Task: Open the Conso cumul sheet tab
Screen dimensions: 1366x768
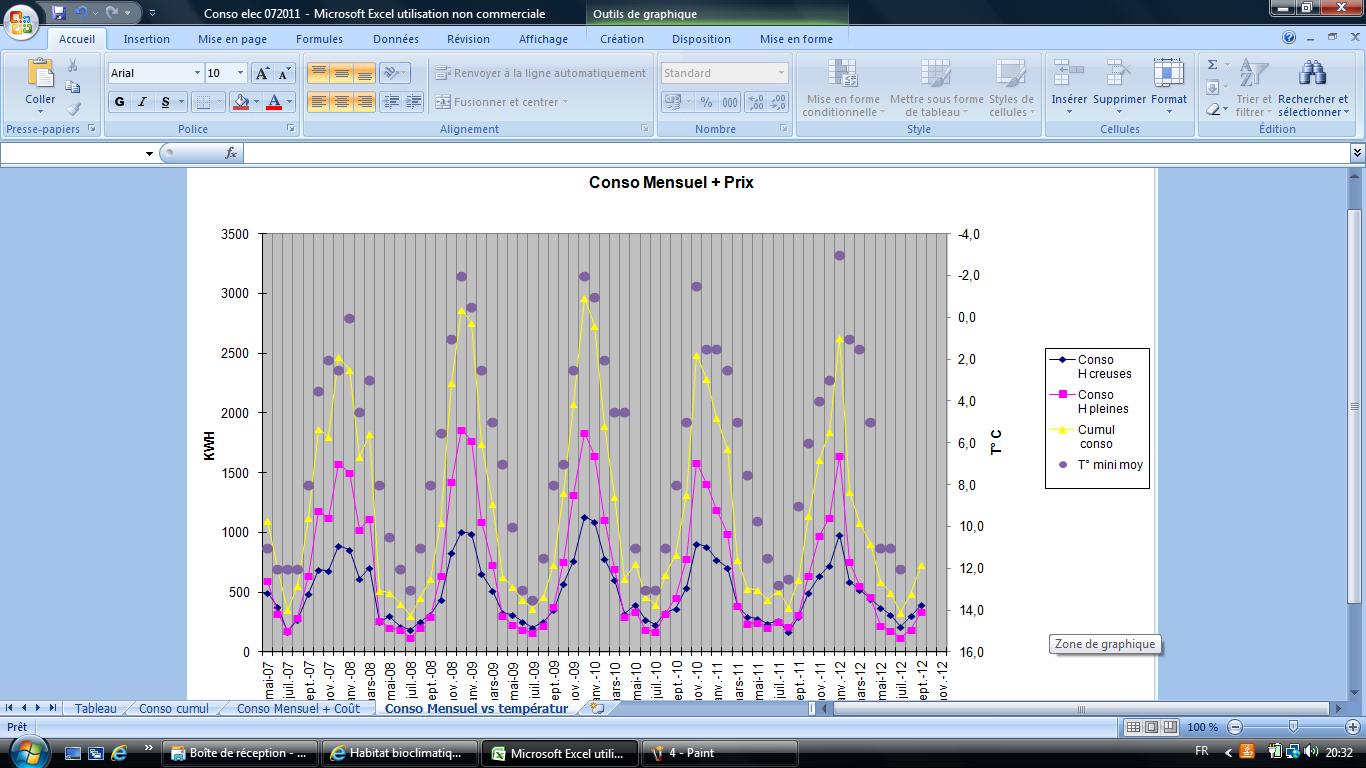Action: (x=174, y=708)
